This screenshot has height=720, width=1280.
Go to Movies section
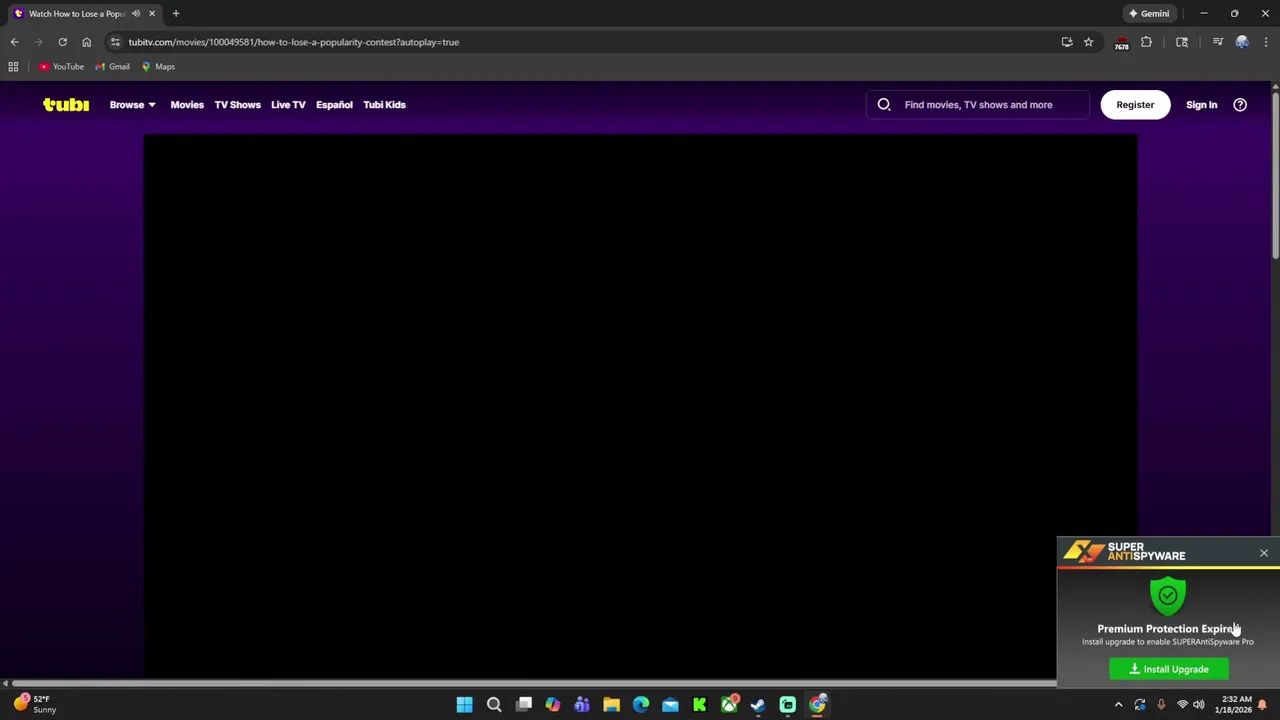click(187, 104)
